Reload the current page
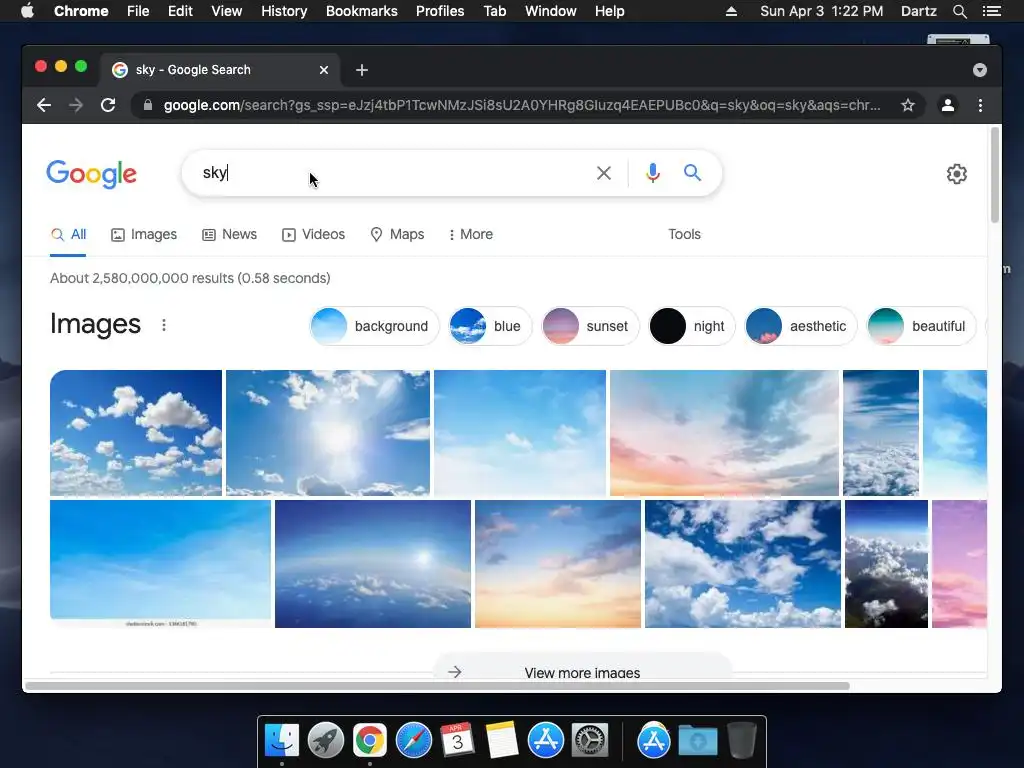Image resolution: width=1024 pixels, height=768 pixels. coord(108,105)
